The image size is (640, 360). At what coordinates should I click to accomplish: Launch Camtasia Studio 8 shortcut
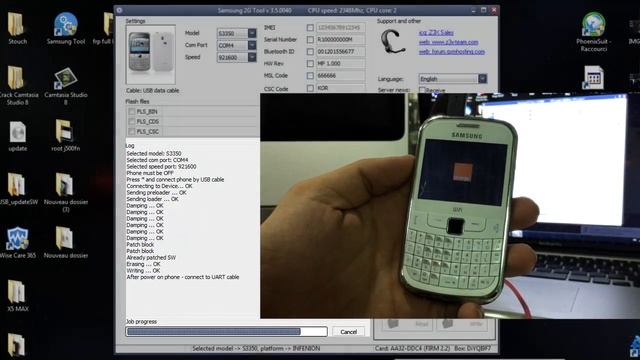coord(65,85)
